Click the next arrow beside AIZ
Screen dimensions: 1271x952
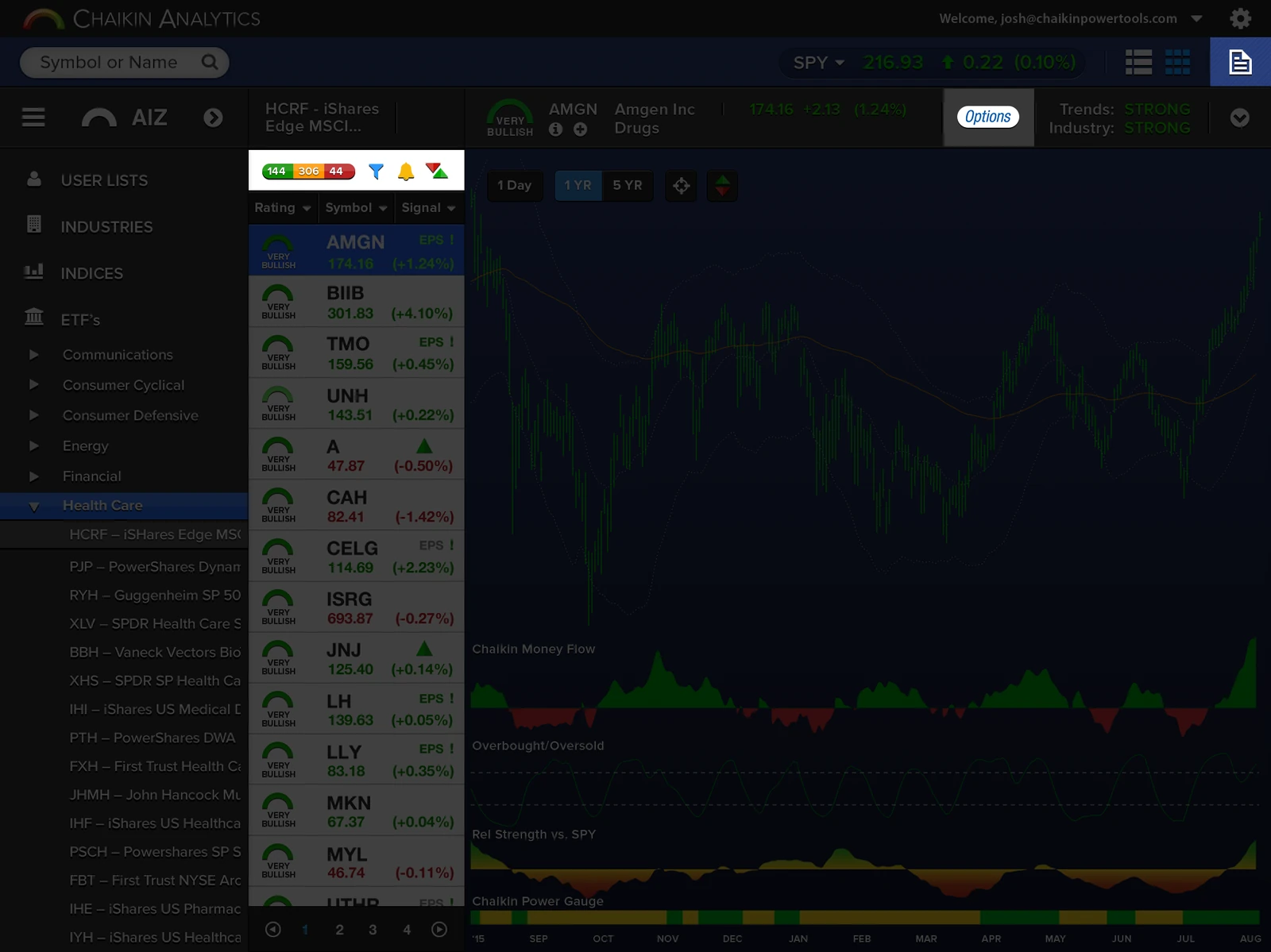click(x=213, y=118)
